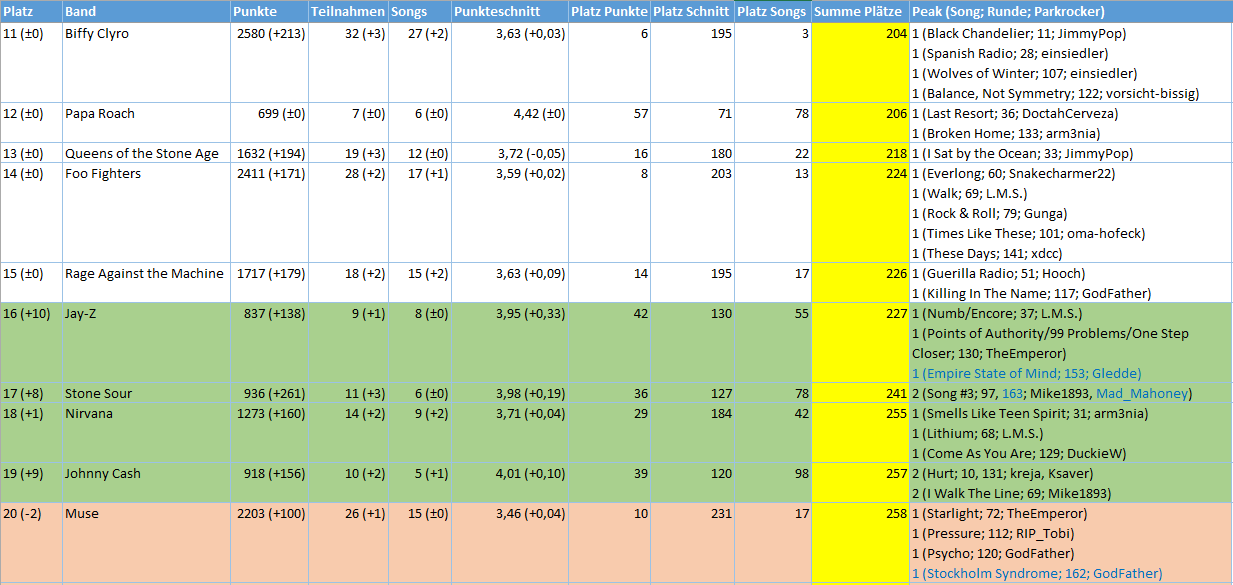Click the Summe Plätze header
The image size is (1233, 585).
click(x=860, y=11)
